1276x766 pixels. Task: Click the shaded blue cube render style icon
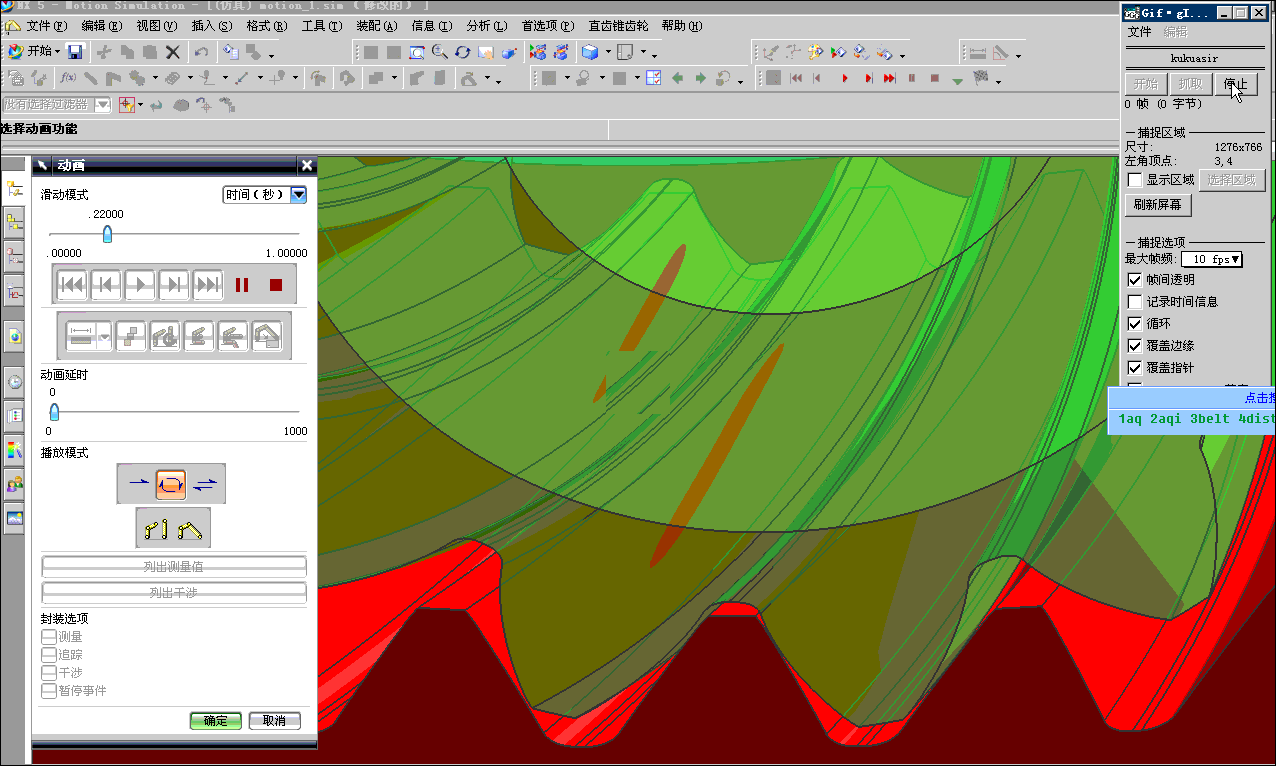click(x=590, y=52)
